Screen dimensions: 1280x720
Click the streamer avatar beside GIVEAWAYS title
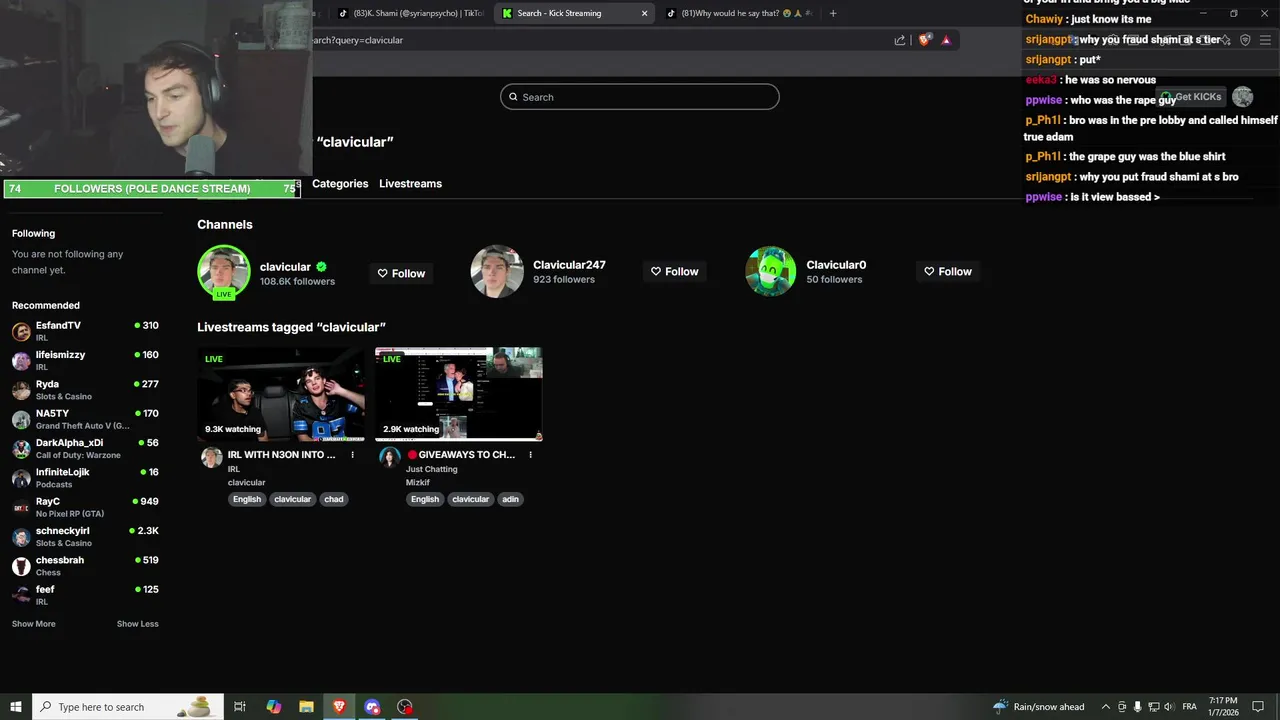coord(389,458)
